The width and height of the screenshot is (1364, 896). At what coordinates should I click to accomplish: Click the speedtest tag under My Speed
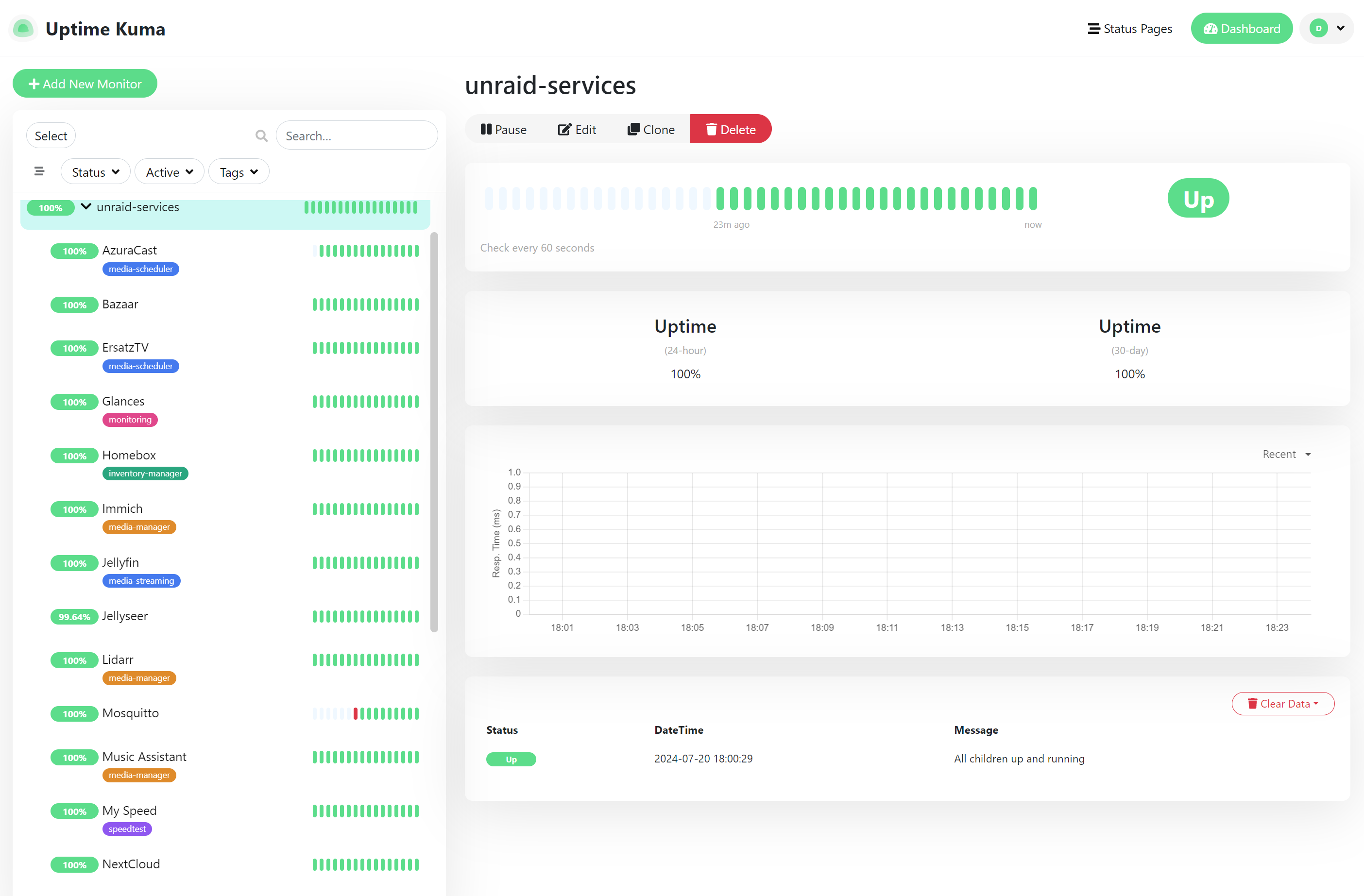(x=127, y=829)
